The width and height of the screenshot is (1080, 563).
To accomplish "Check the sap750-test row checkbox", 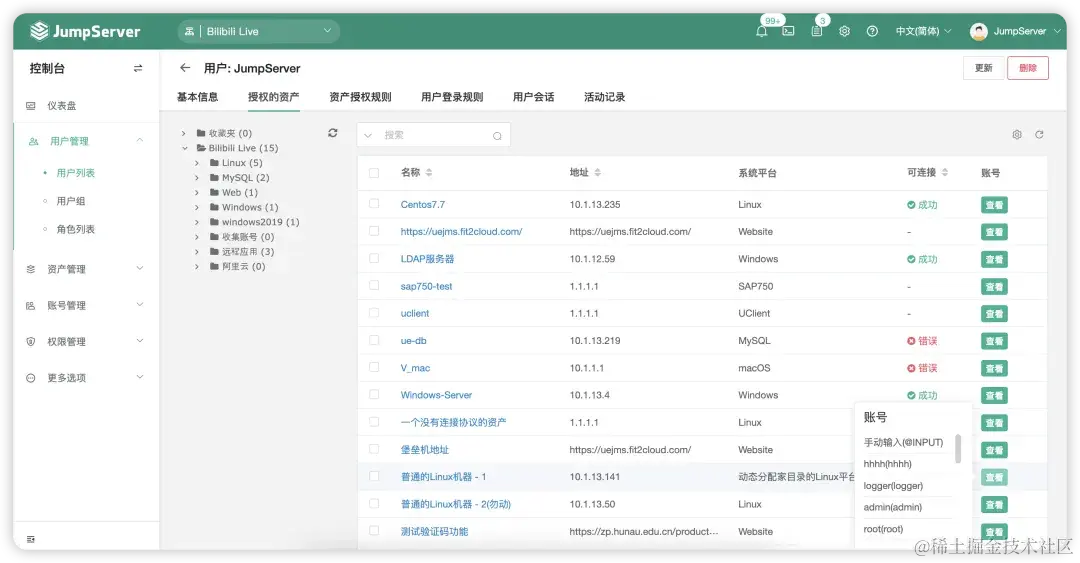I will [x=374, y=285].
